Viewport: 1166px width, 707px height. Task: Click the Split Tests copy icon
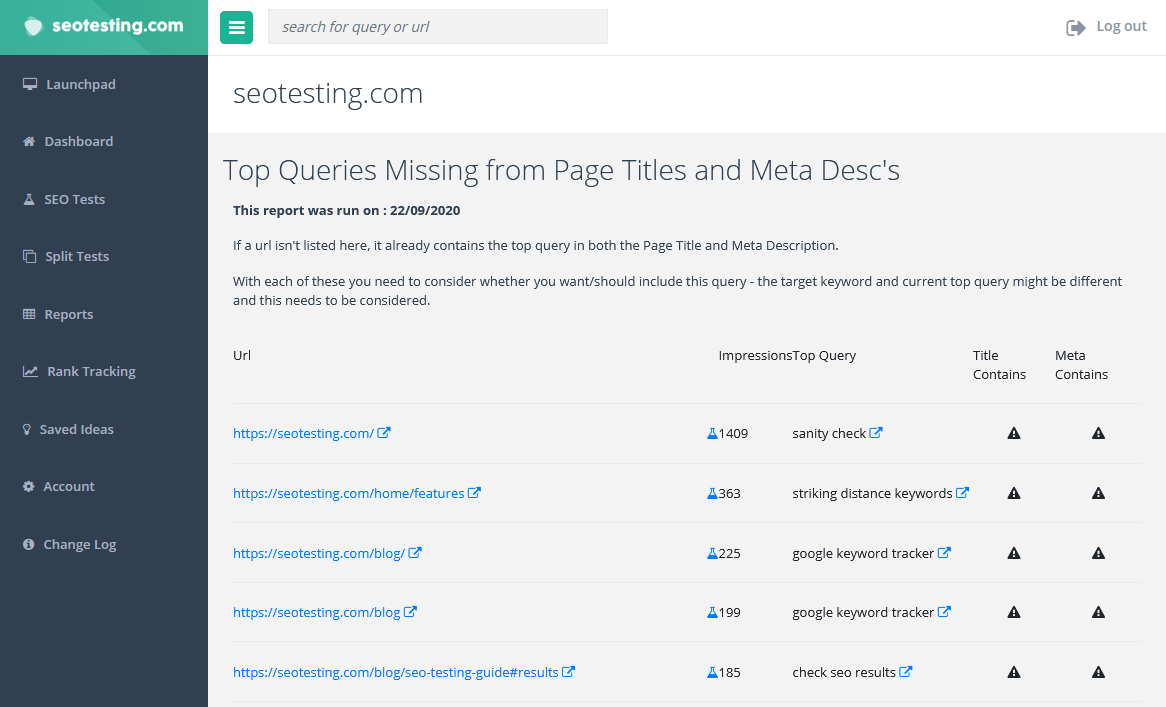coord(30,256)
